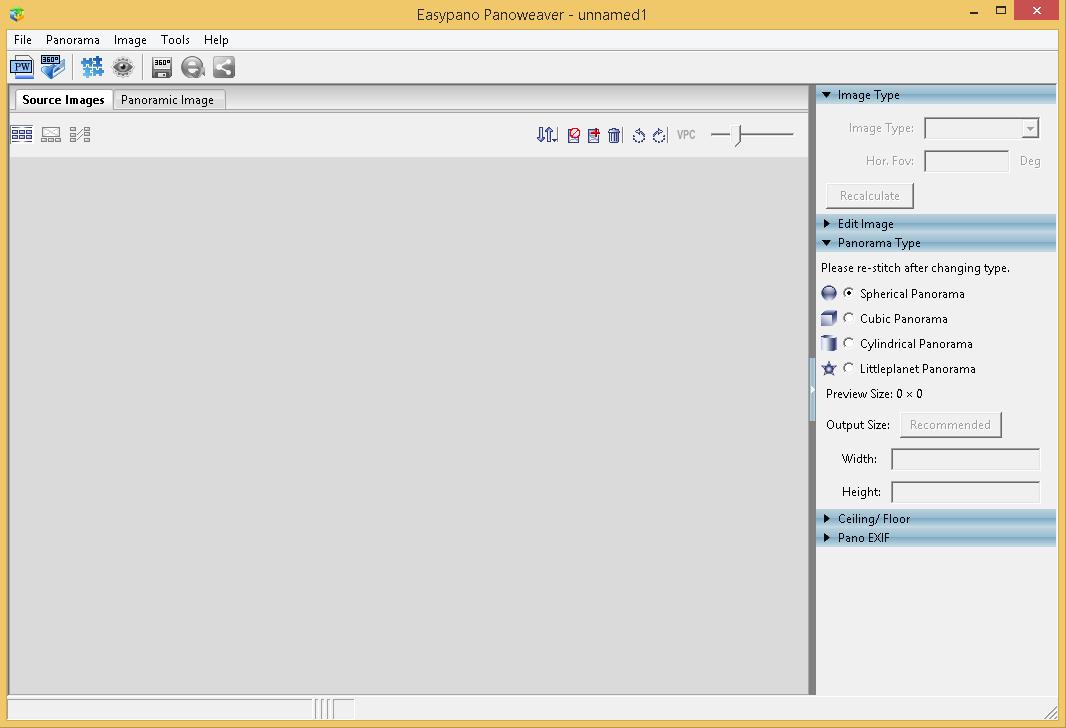Open the 360 panorama file icon
1066x728 pixels.
pos(52,66)
